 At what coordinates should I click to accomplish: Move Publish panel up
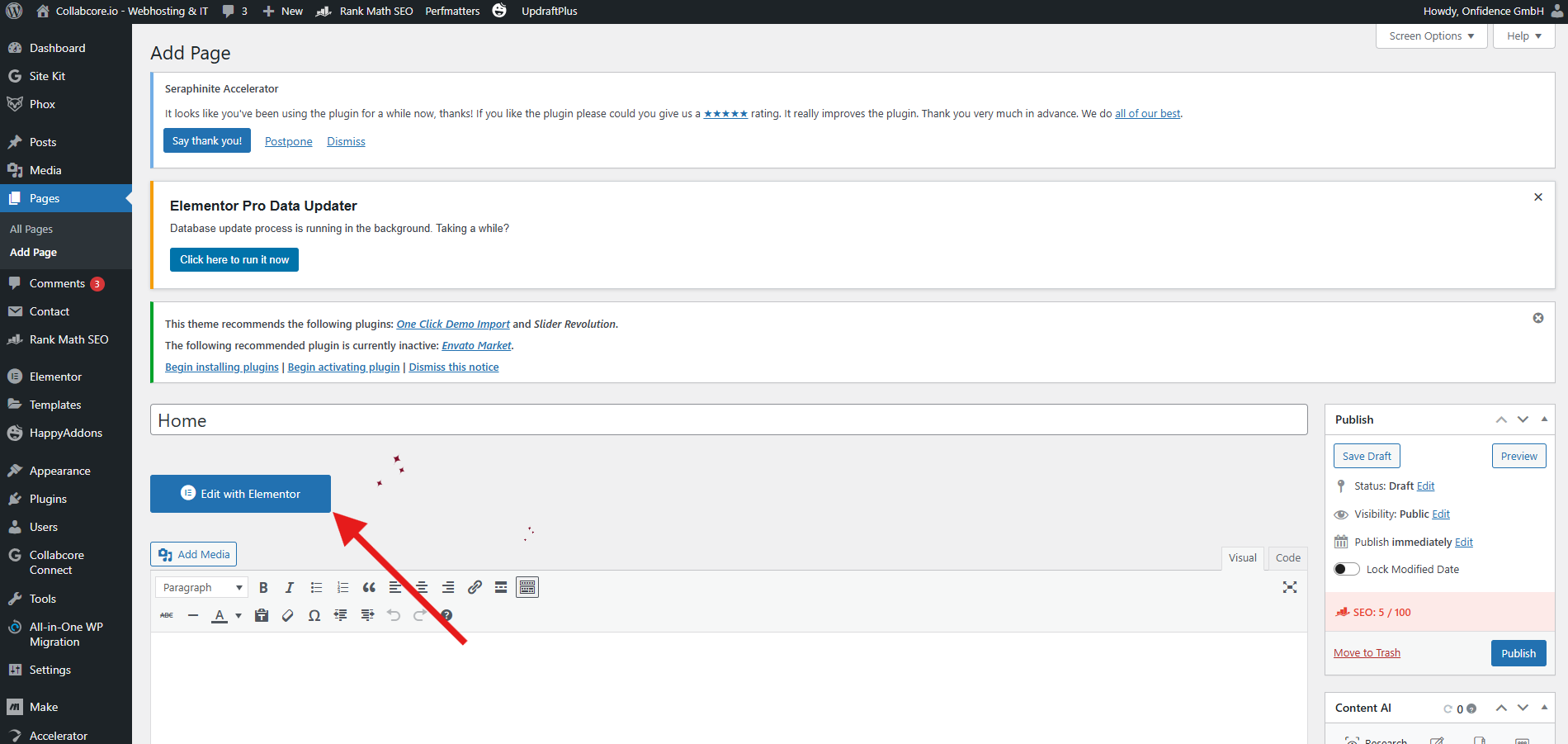pos(1501,420)
